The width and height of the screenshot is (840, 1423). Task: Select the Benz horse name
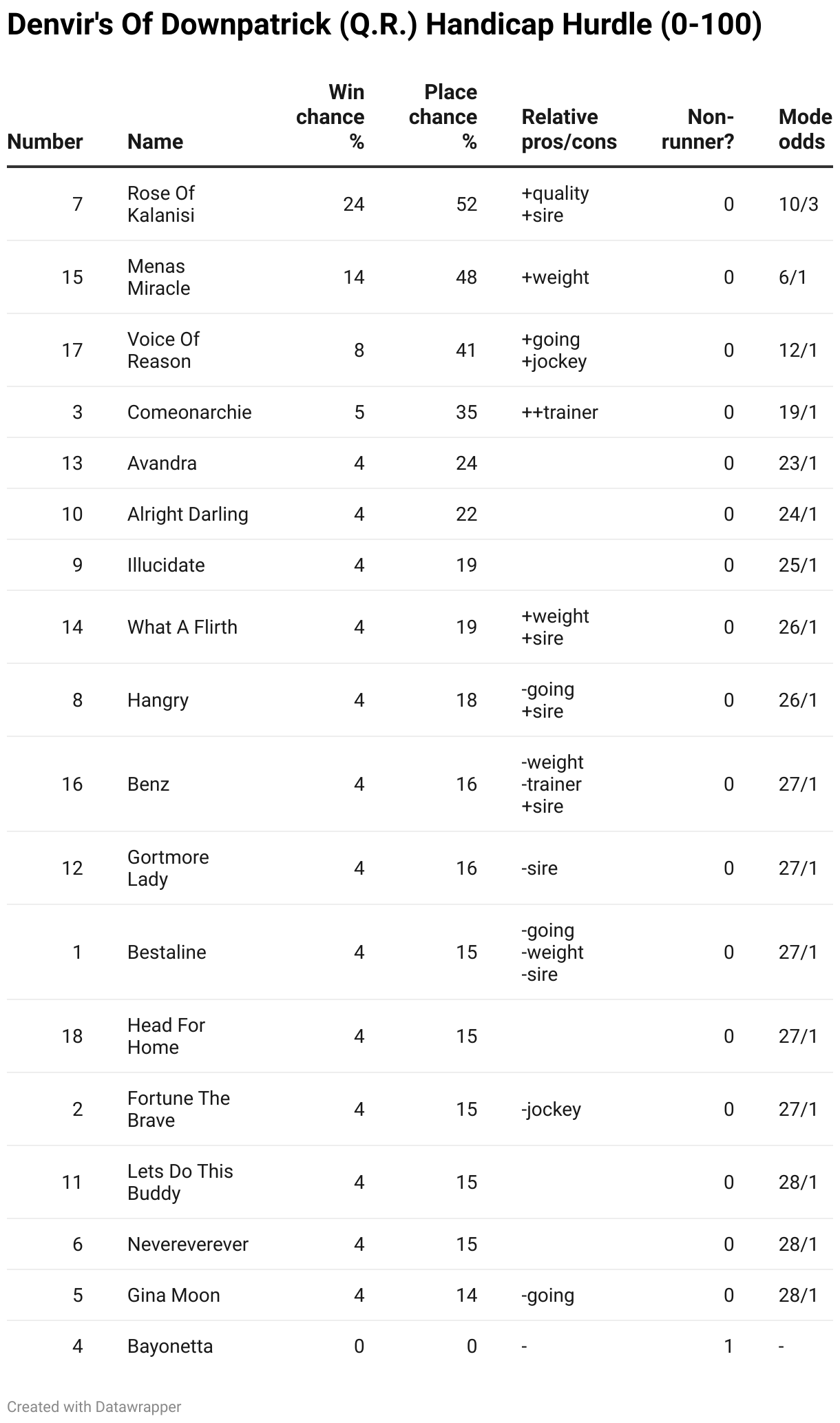click(x=148, y=784)
